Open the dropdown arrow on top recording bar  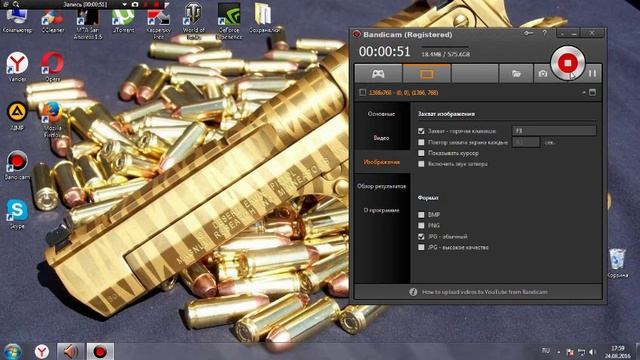tap(124, 4)
